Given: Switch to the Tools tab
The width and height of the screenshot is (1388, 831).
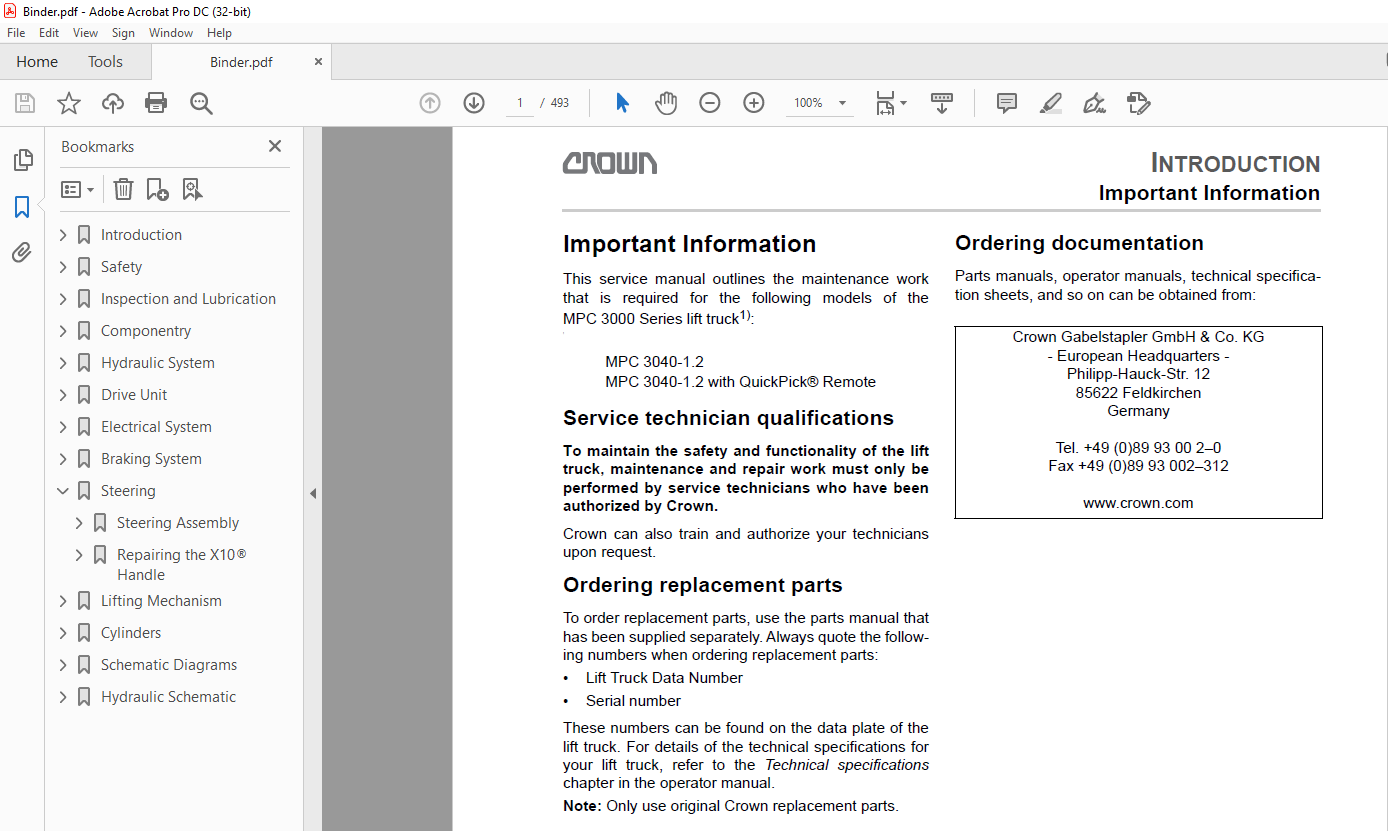Looking at the screenshot, I should tap(105, 62).
